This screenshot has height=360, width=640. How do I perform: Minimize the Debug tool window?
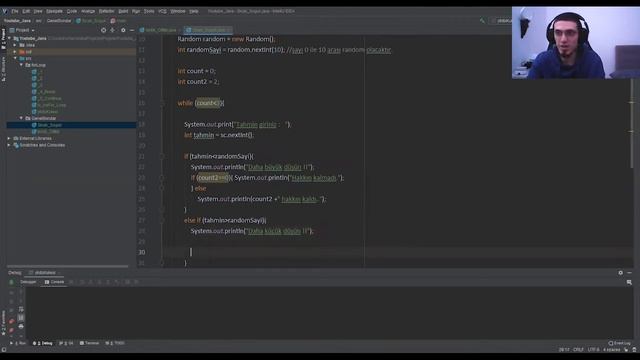[x=629, y=273]
